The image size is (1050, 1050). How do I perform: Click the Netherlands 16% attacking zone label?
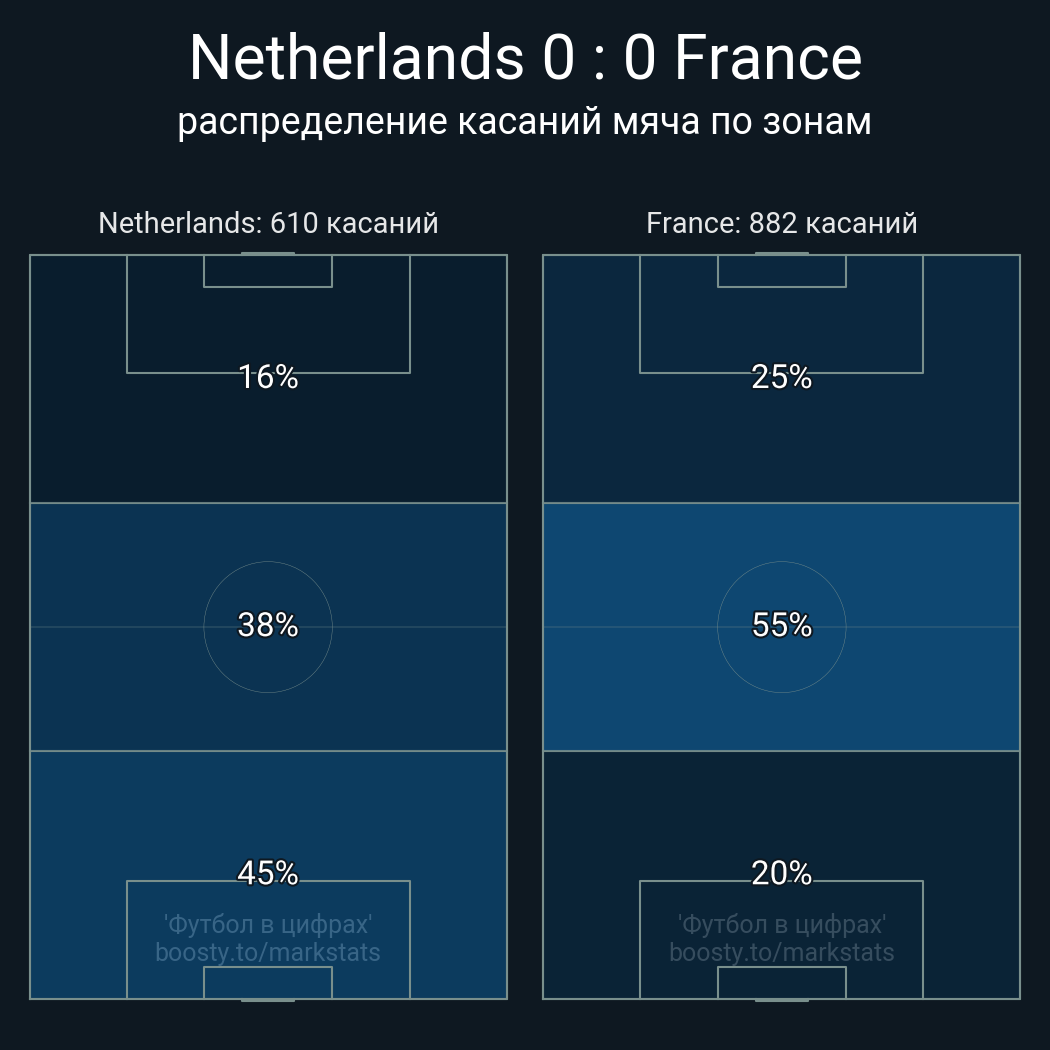coord(268,377)
